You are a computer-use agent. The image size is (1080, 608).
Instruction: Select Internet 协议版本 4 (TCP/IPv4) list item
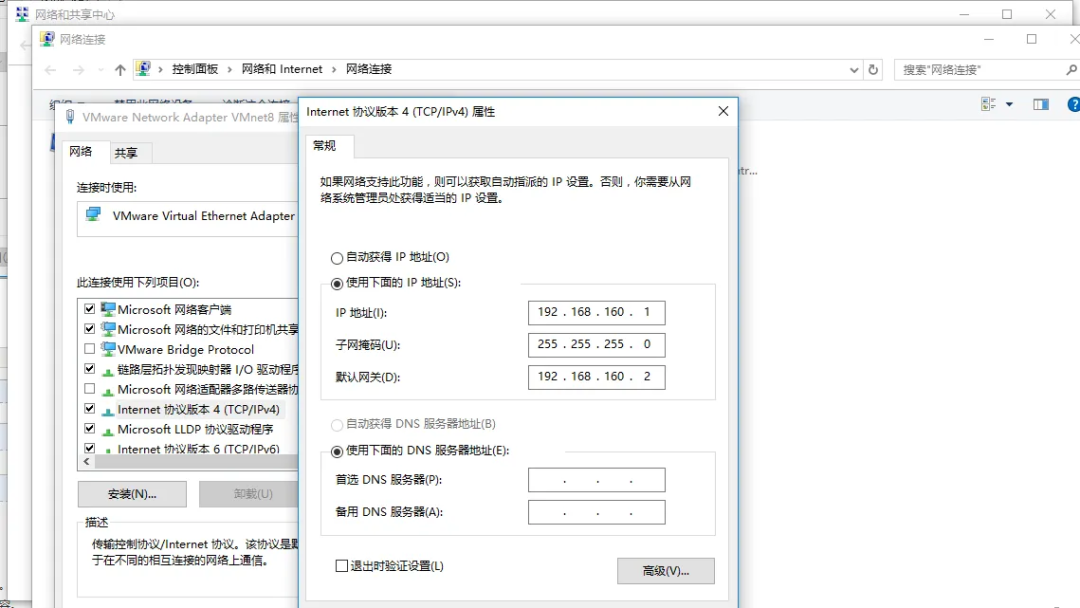point(198,409)
